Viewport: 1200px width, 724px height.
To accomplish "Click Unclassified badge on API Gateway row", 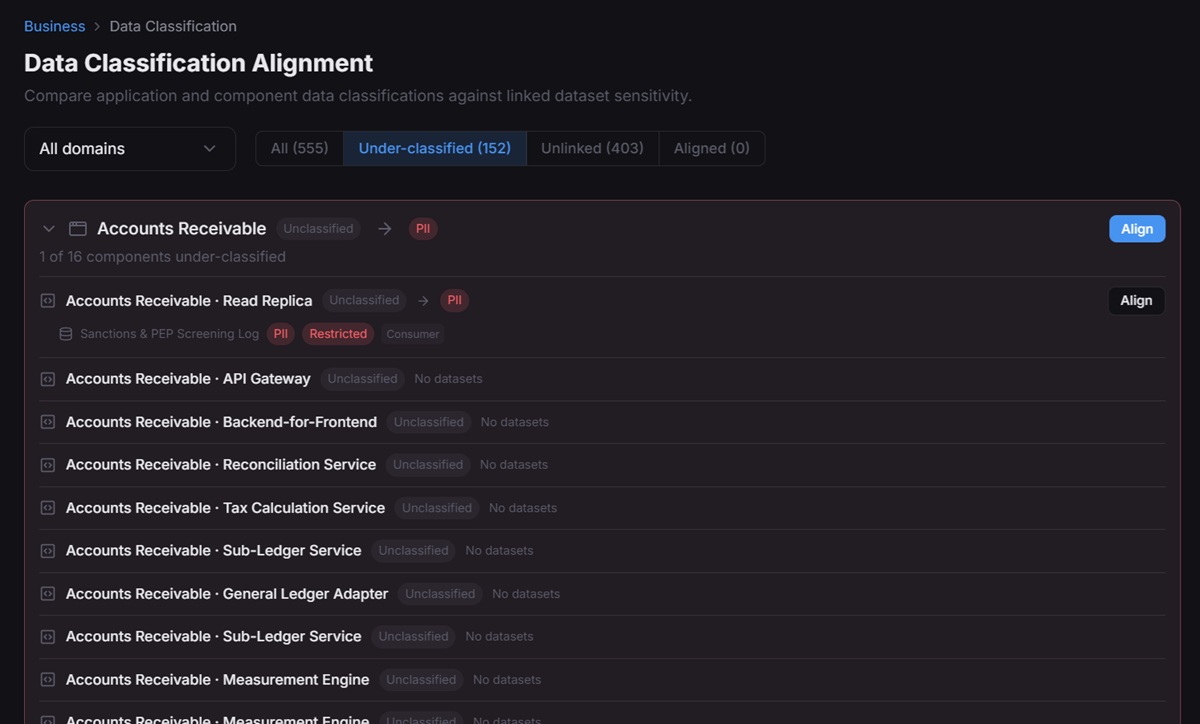I will pyautogui.click(x=362, y=379).
